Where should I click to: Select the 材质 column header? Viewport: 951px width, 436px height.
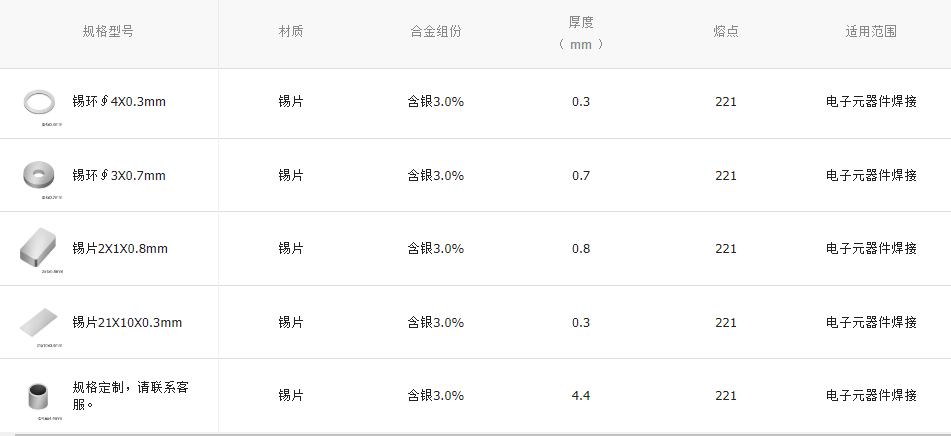click(x=291, y=31)
